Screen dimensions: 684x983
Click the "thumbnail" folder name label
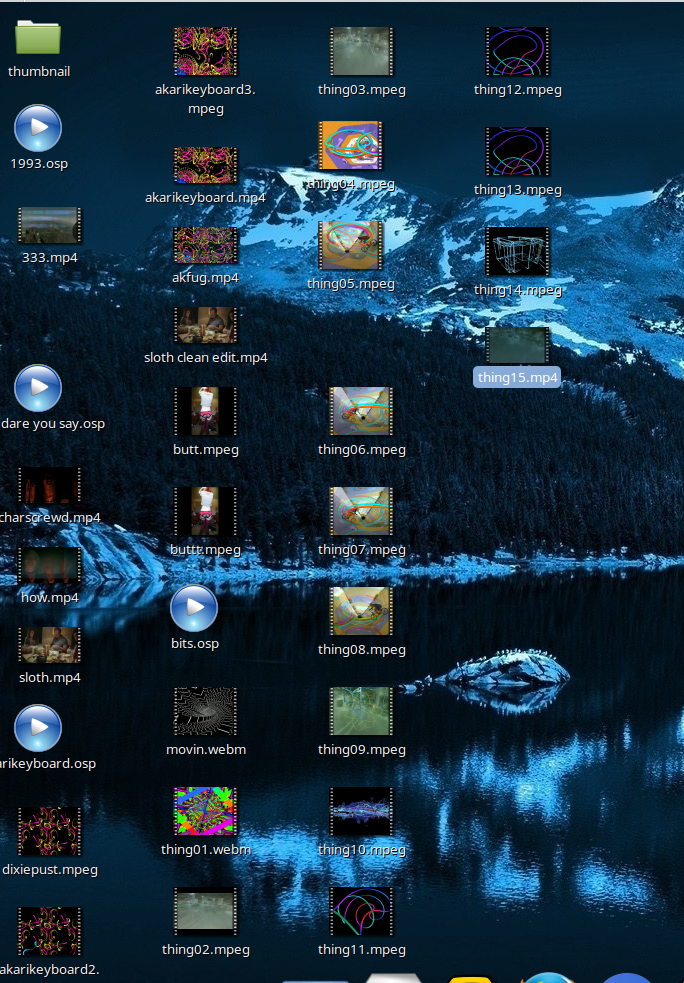(39, 71)
